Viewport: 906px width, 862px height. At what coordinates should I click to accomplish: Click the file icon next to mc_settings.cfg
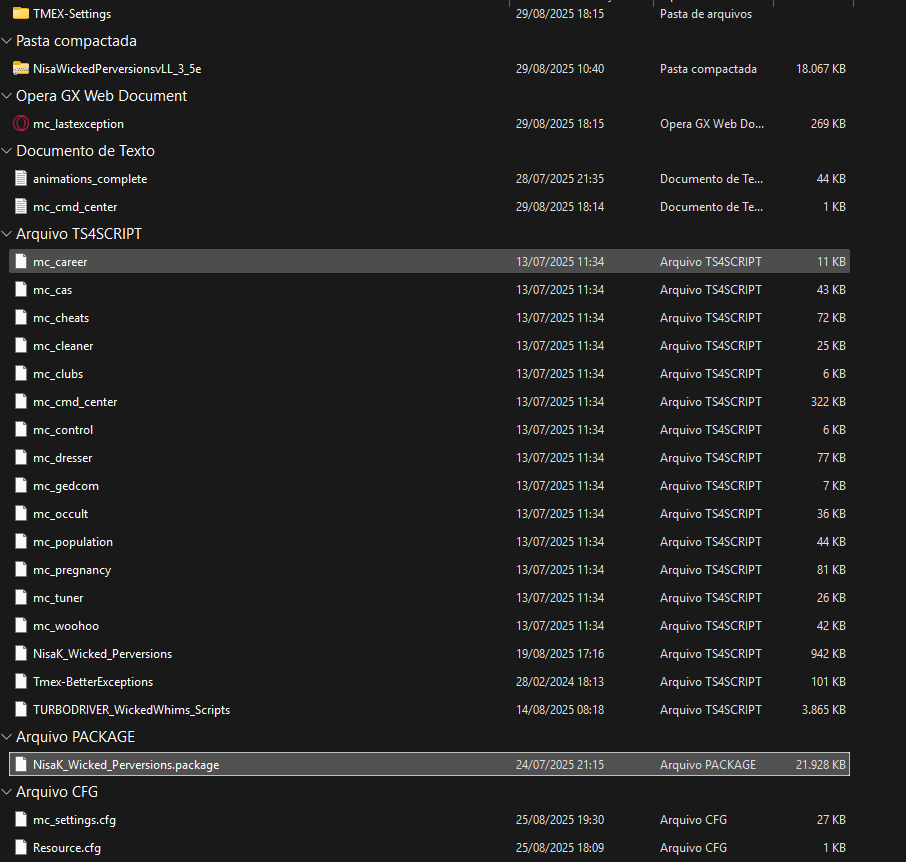pyautogui.click(x=21, y=819)
